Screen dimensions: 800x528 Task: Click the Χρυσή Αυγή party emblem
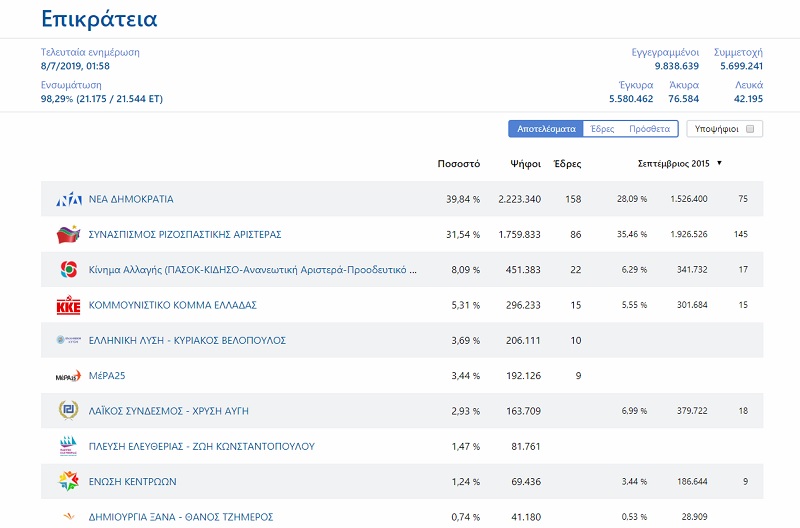68,411
